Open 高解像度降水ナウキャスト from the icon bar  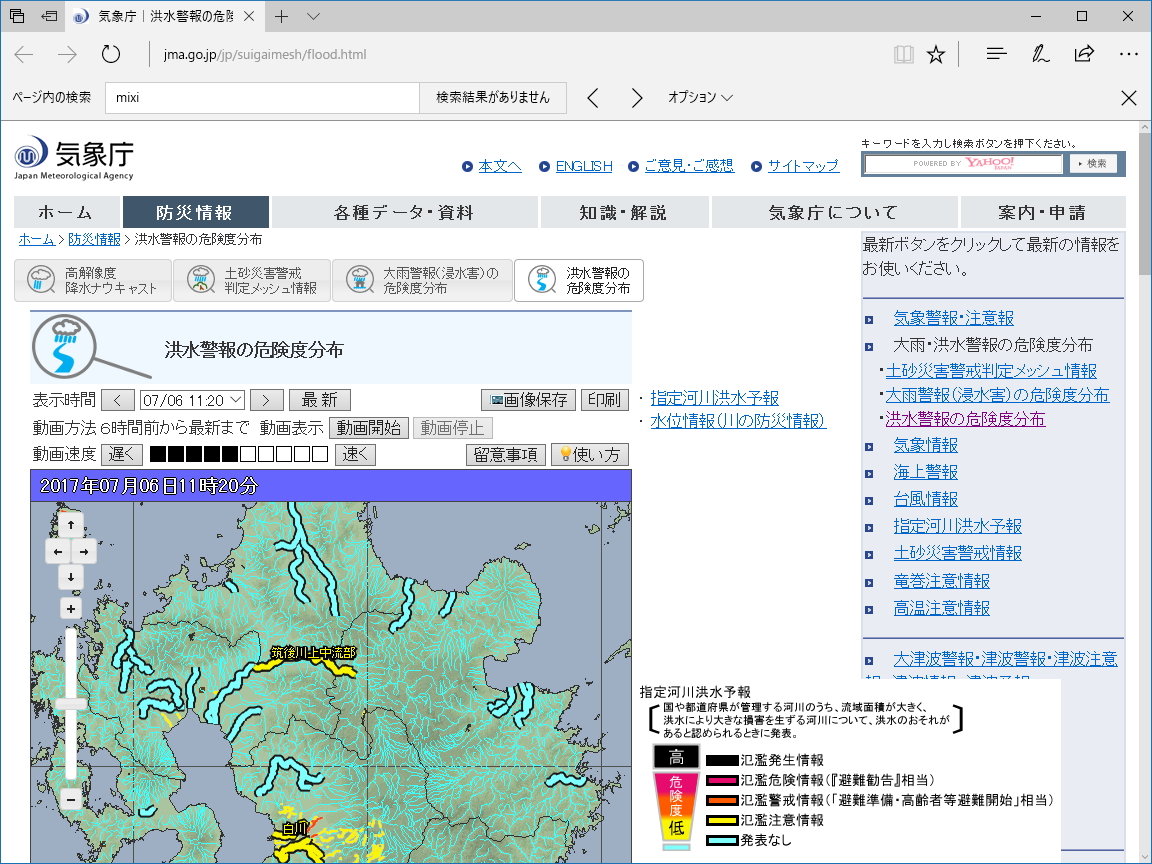[x=93, y=280]
